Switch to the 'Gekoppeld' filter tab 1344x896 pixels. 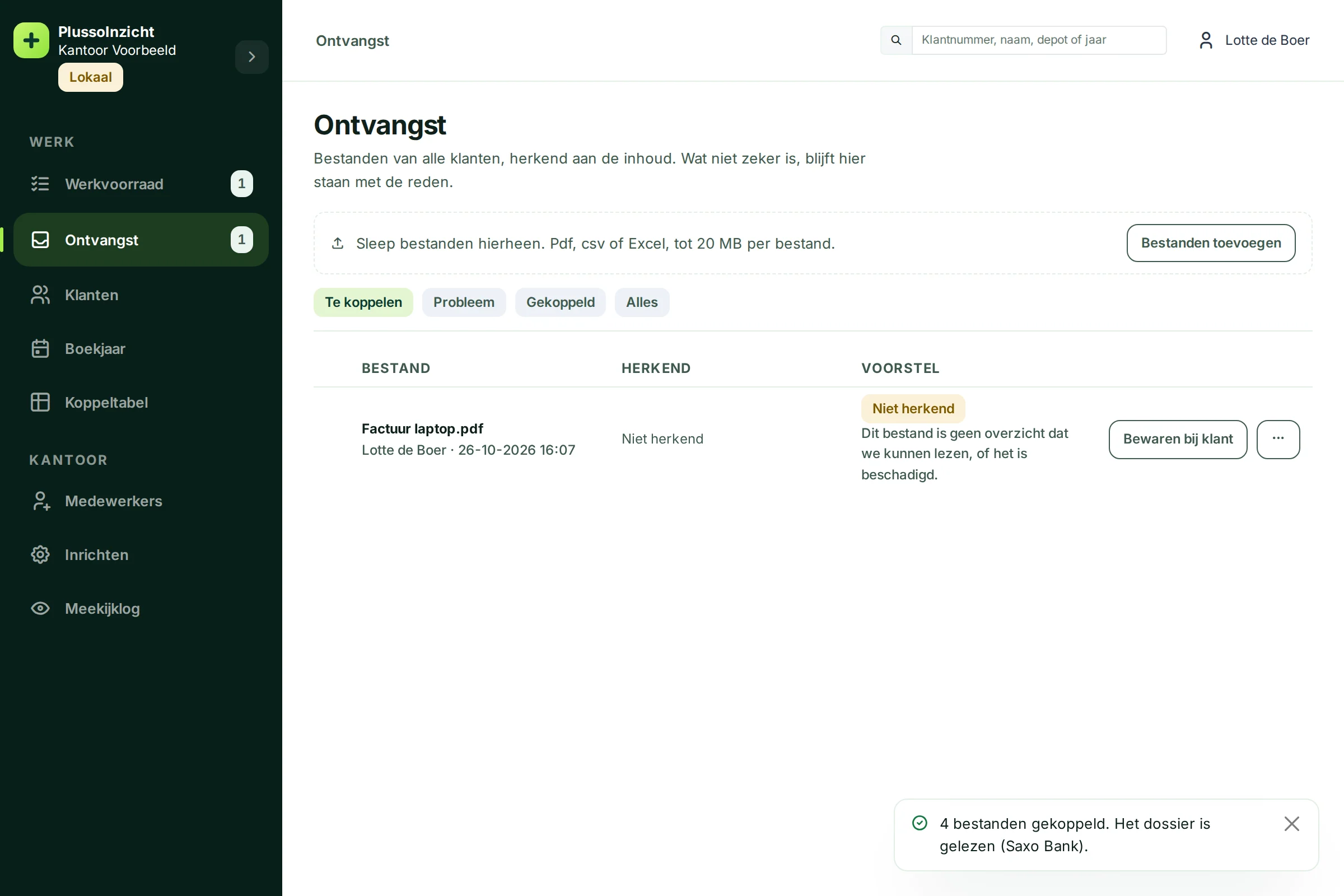tap(560, 302)
